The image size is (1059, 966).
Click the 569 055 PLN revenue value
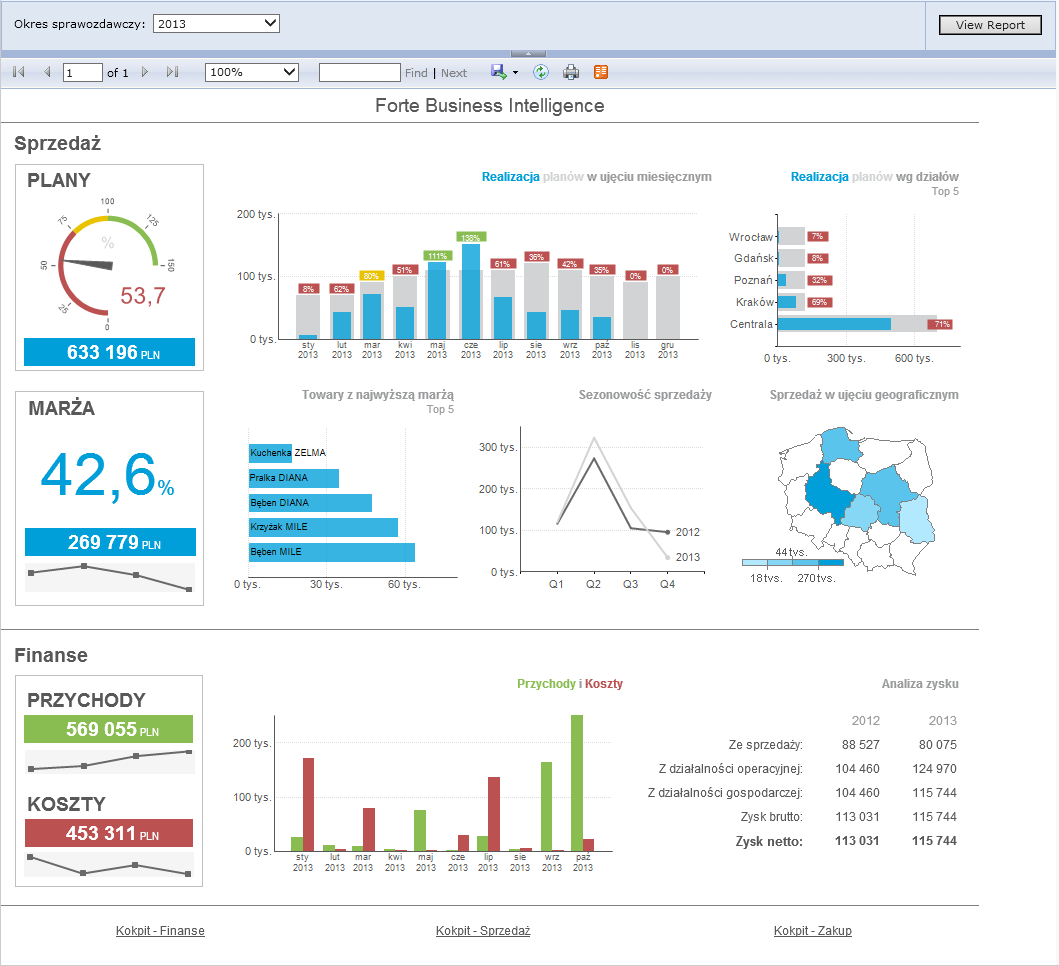coord(108,729)
